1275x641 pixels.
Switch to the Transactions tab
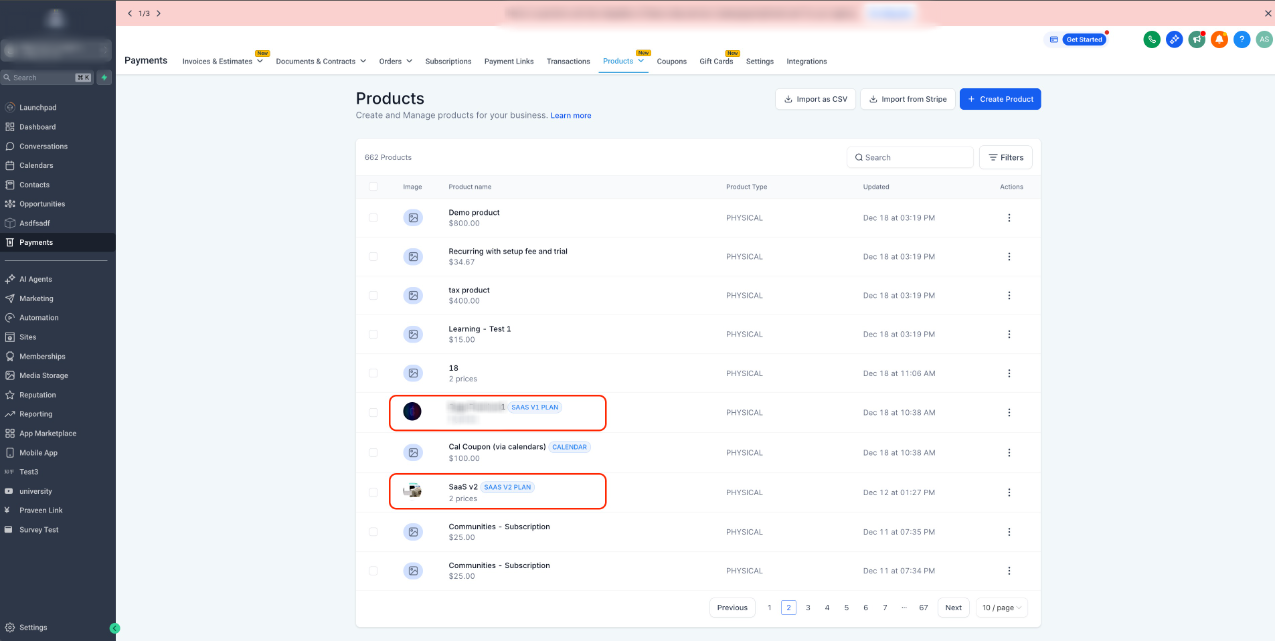[x=568, y=61]
